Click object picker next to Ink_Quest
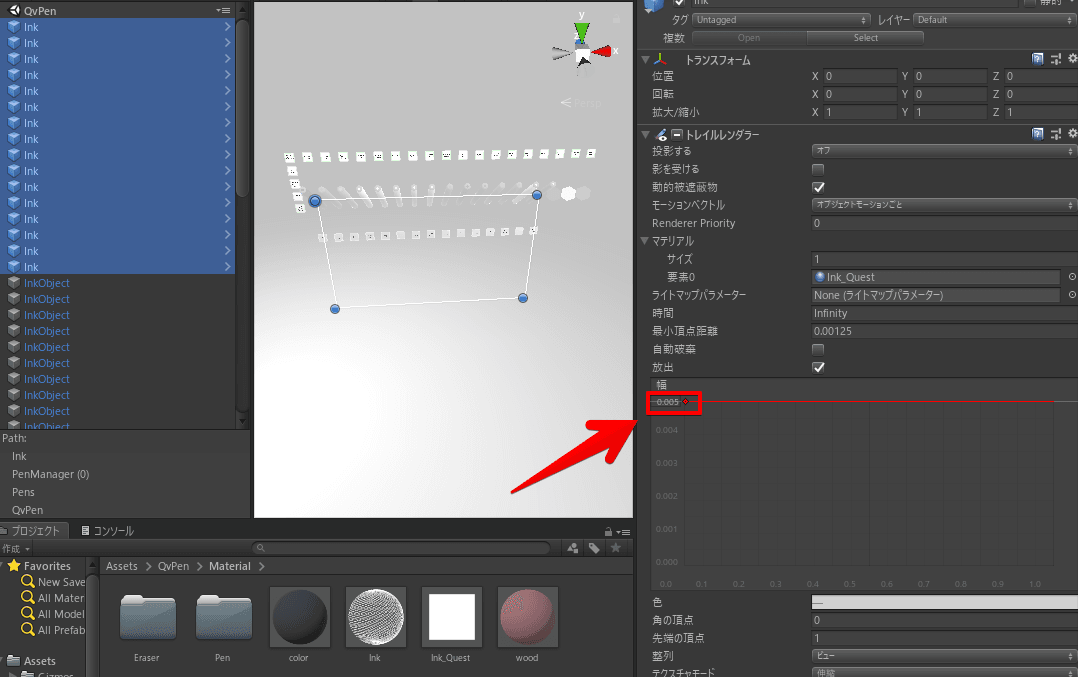The width and height of the screenshot is (1078, 677). coord(1072,277)
